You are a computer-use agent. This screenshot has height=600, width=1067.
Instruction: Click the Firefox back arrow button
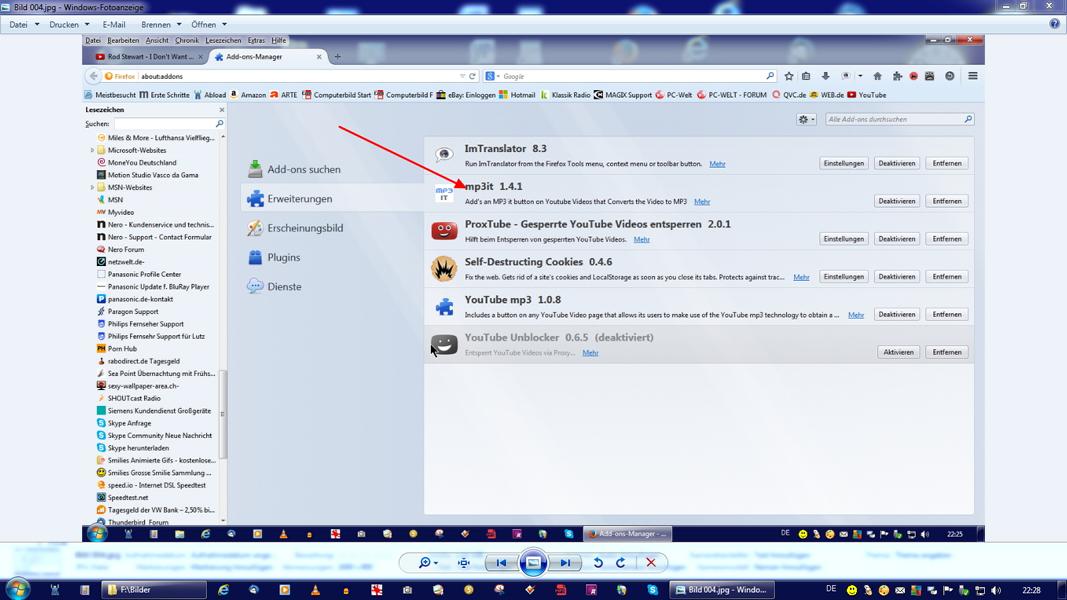[x=93, y=76]
